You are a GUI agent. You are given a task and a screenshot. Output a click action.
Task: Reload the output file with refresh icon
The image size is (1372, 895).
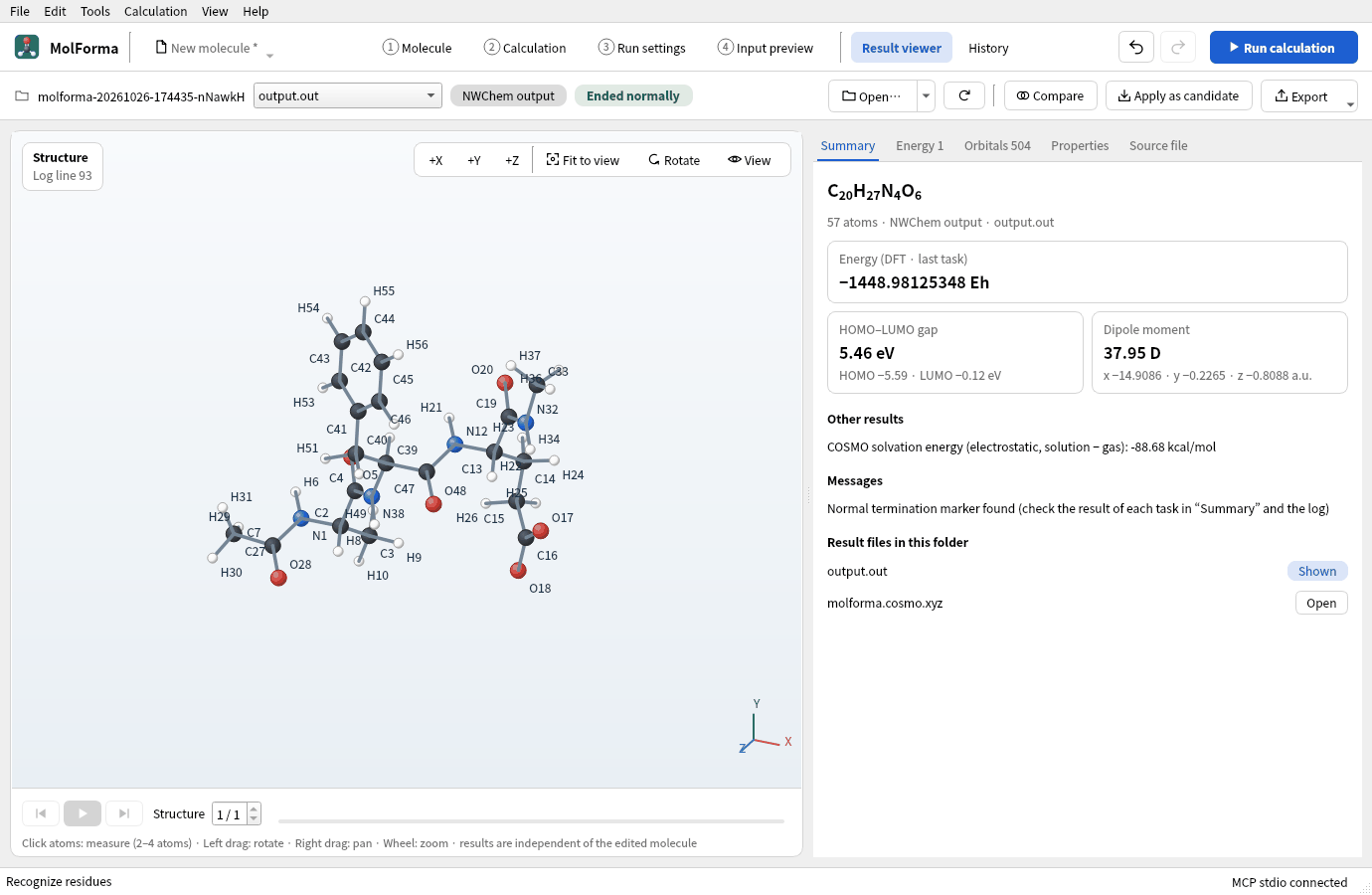tap(964, 95)
